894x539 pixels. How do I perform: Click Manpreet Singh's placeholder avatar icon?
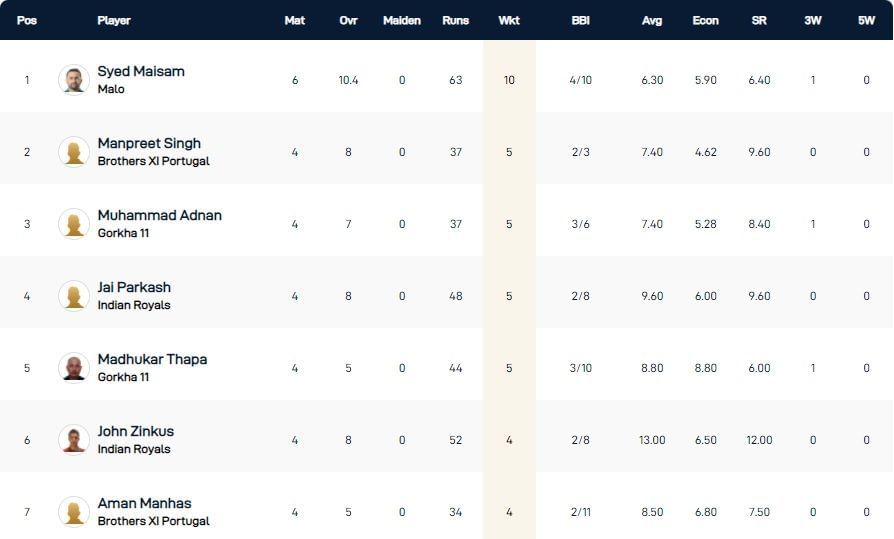pyautogui.click(x=74, y=152)
